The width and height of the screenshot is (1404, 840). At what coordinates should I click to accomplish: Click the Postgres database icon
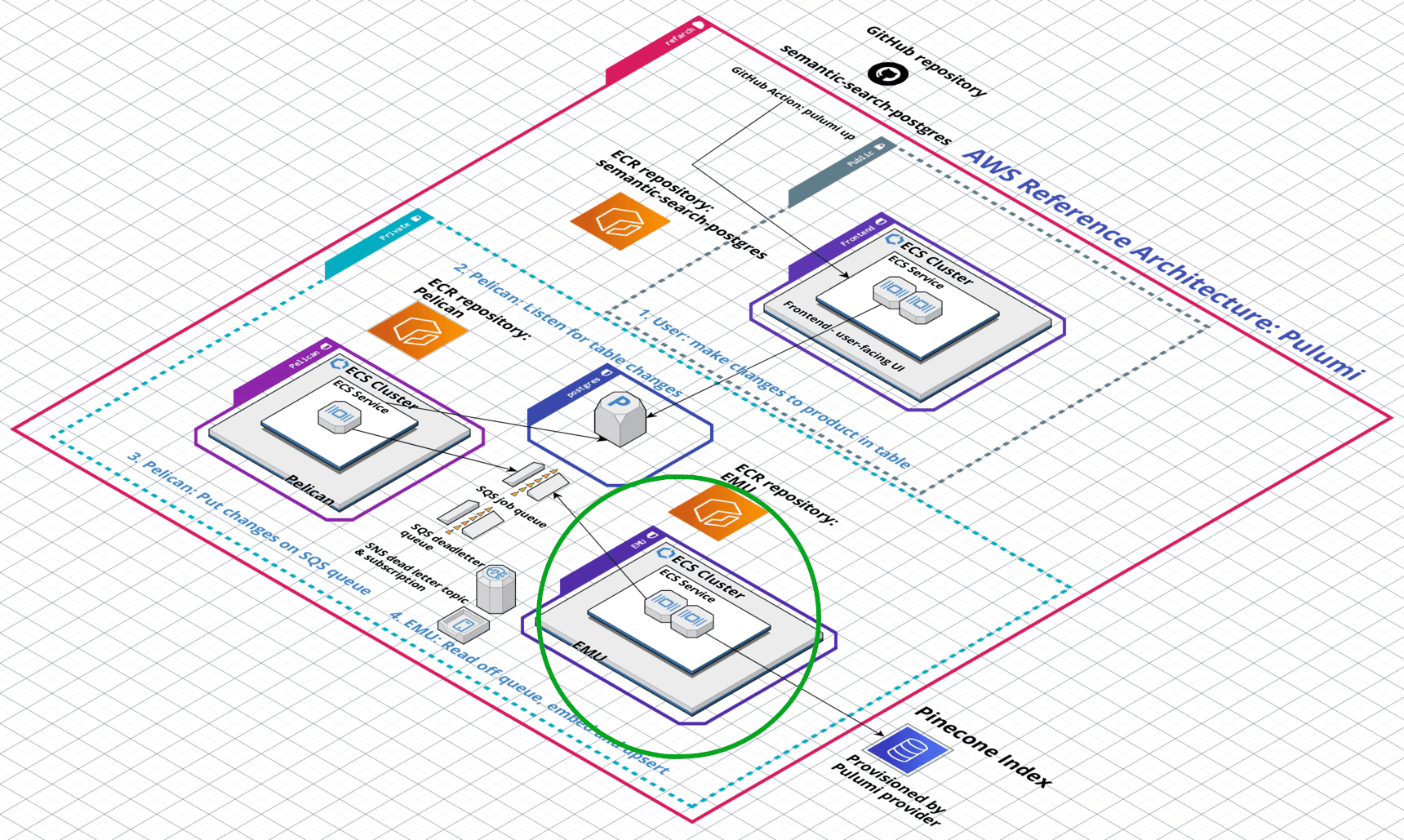point(619,417)
